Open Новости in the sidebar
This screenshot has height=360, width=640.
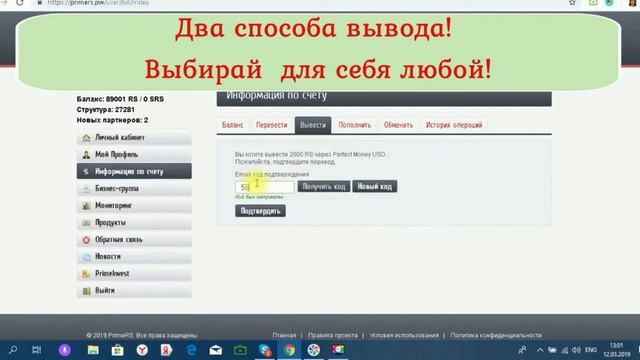pyautogui.click(x=134, y=257)
